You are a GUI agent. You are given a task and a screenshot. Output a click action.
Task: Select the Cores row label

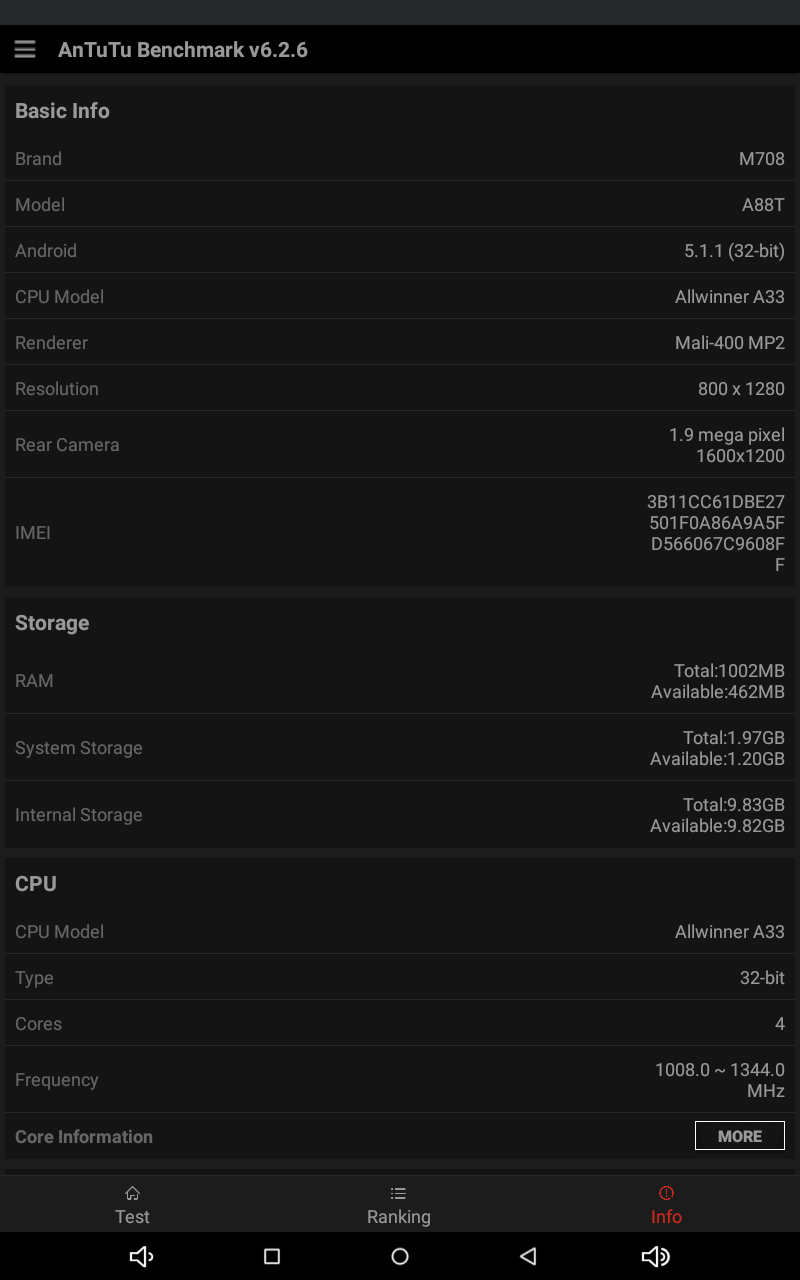point(38,1024)
